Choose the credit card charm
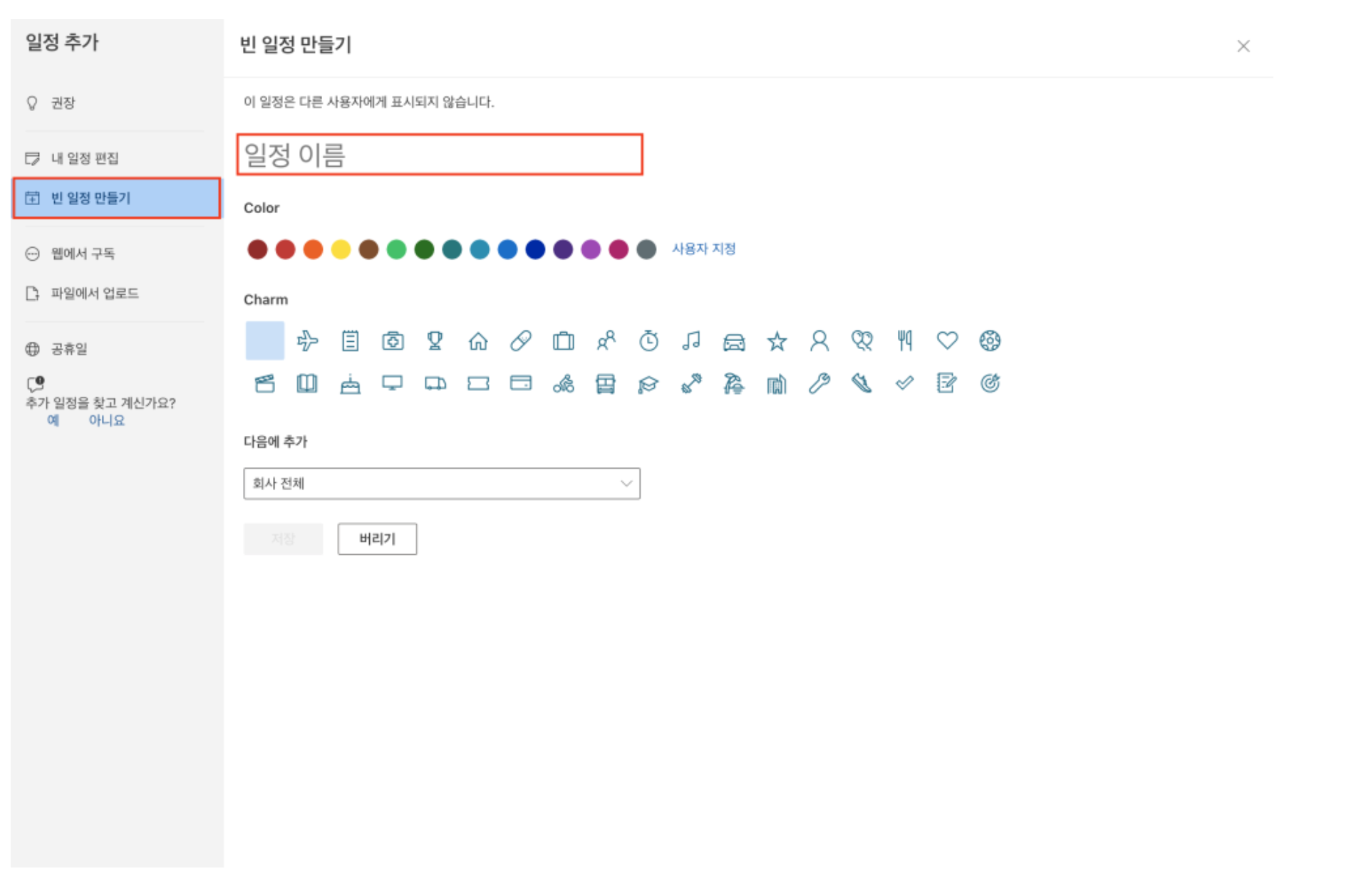 click(x=521, y=383)
